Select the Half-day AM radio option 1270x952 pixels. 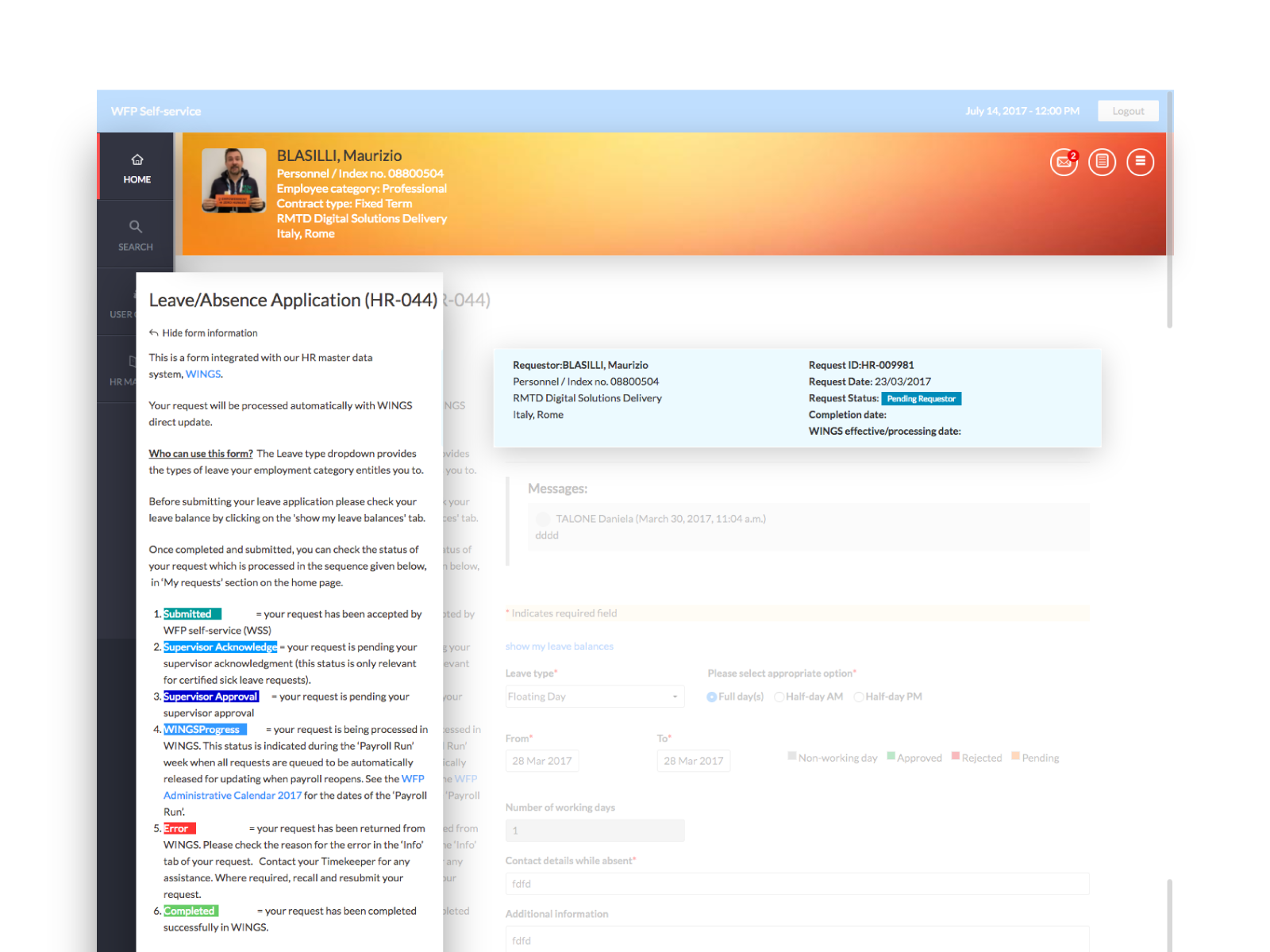point(779,697)
